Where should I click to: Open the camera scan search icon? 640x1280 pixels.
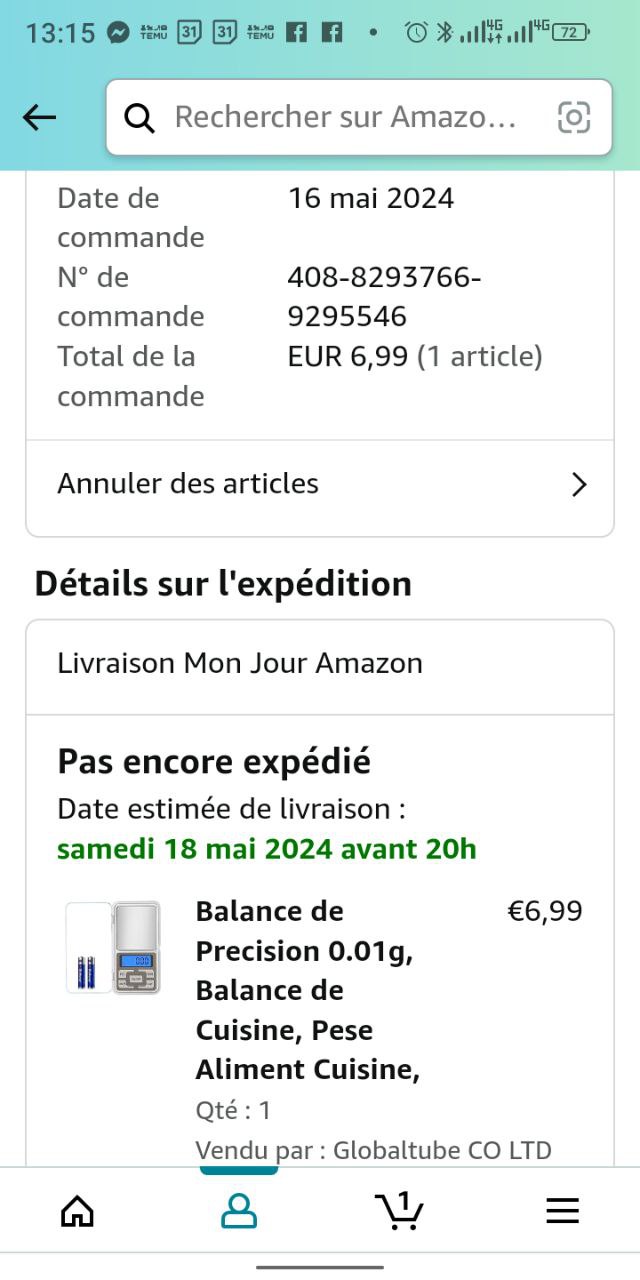coord(574,118)
